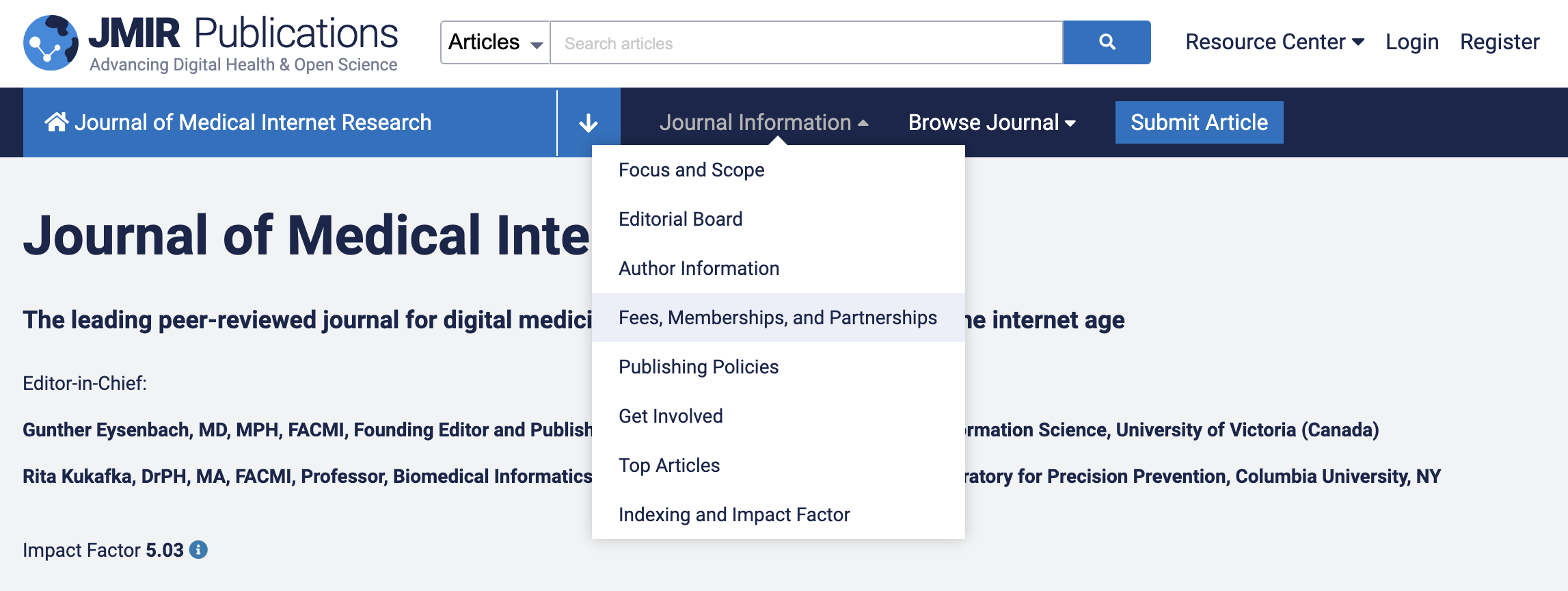
Task: Open the Articles search type dropdown
Action: [x=495, y=42]
